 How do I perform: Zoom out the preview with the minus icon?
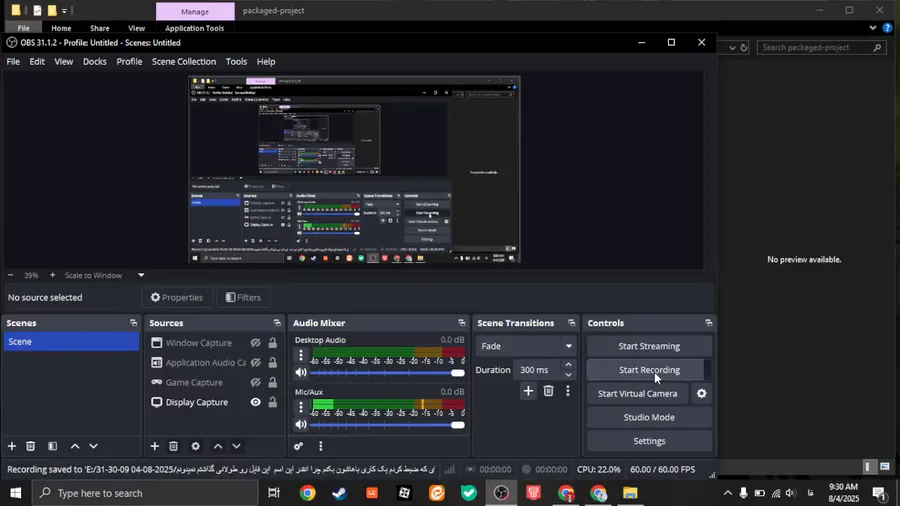click(10, 275)
